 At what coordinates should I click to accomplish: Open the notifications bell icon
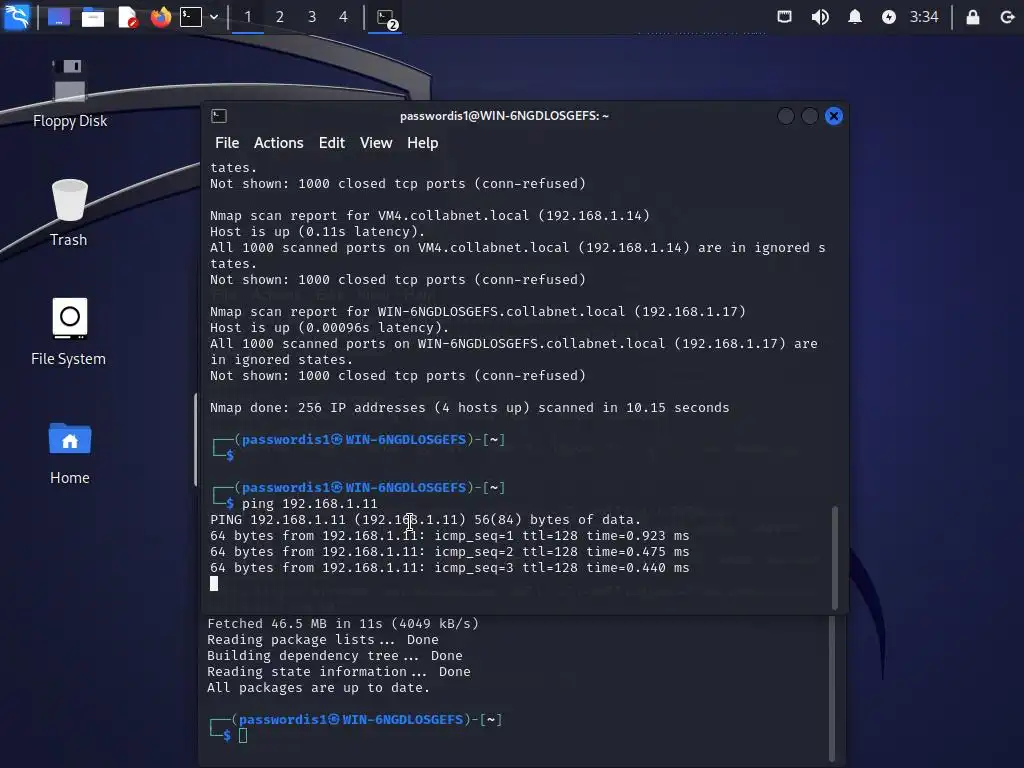[x=854, y=17]
